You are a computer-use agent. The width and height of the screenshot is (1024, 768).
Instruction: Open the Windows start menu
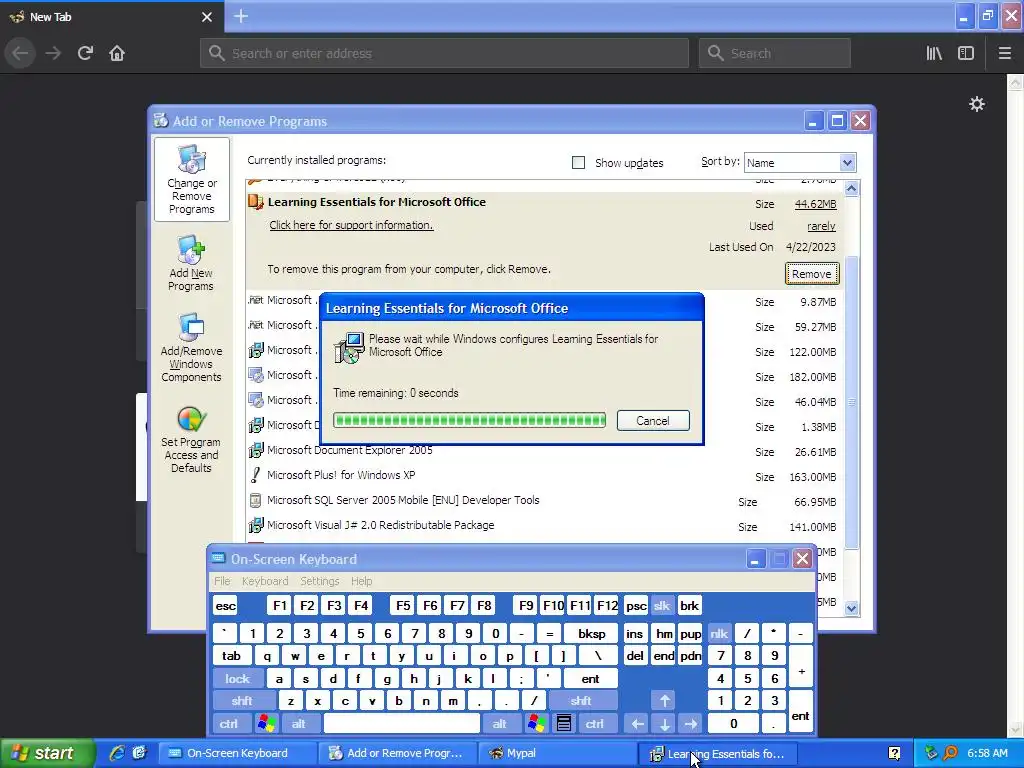coord(47,753)
